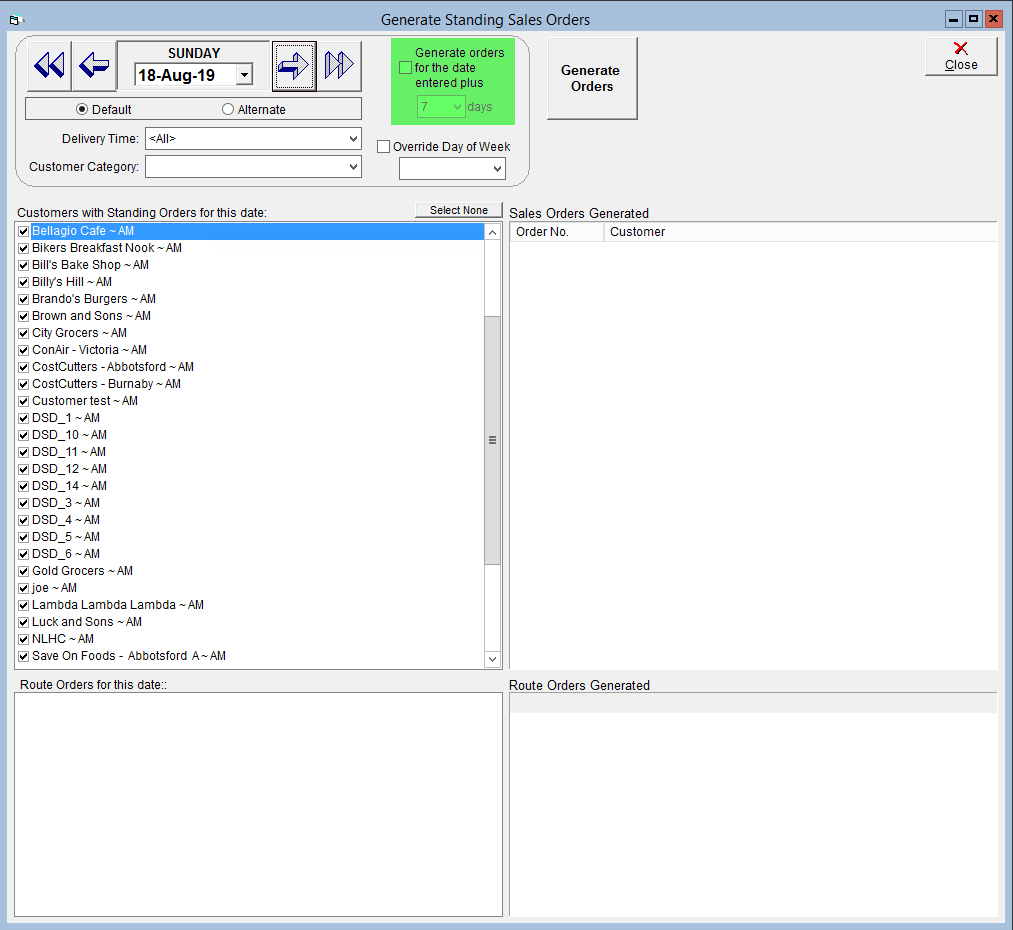Click the Select None button
This screenshot has height=930, width=1013.
(x=459, y=210)
